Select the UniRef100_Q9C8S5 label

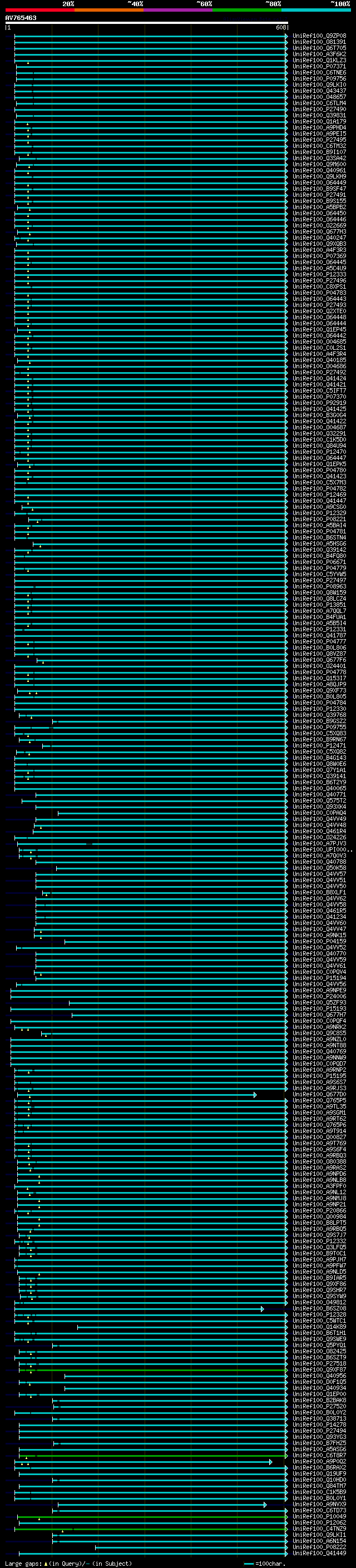[x=319, y=1033]
